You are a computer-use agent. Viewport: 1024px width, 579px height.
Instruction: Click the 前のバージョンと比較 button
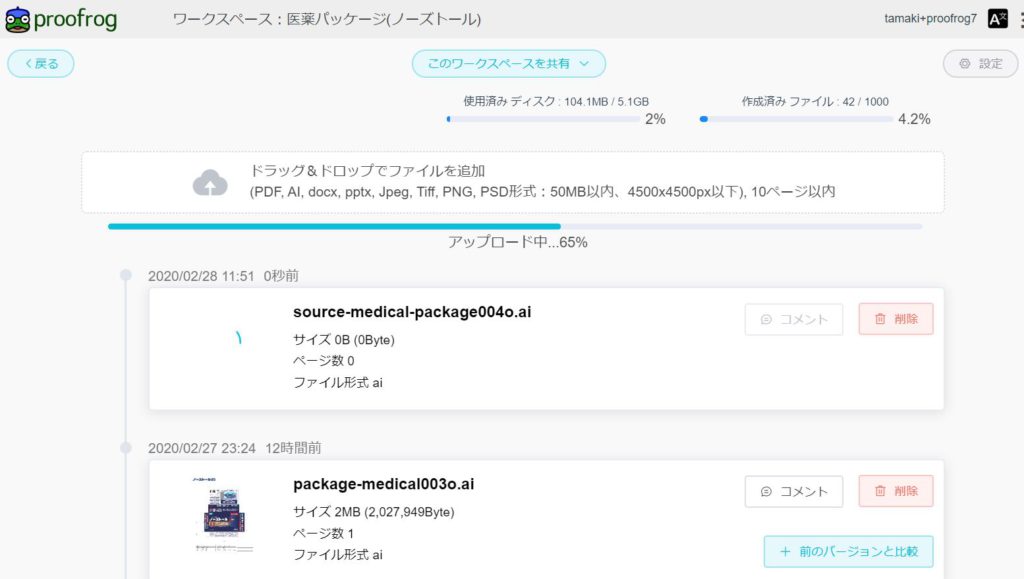[848, 551]
